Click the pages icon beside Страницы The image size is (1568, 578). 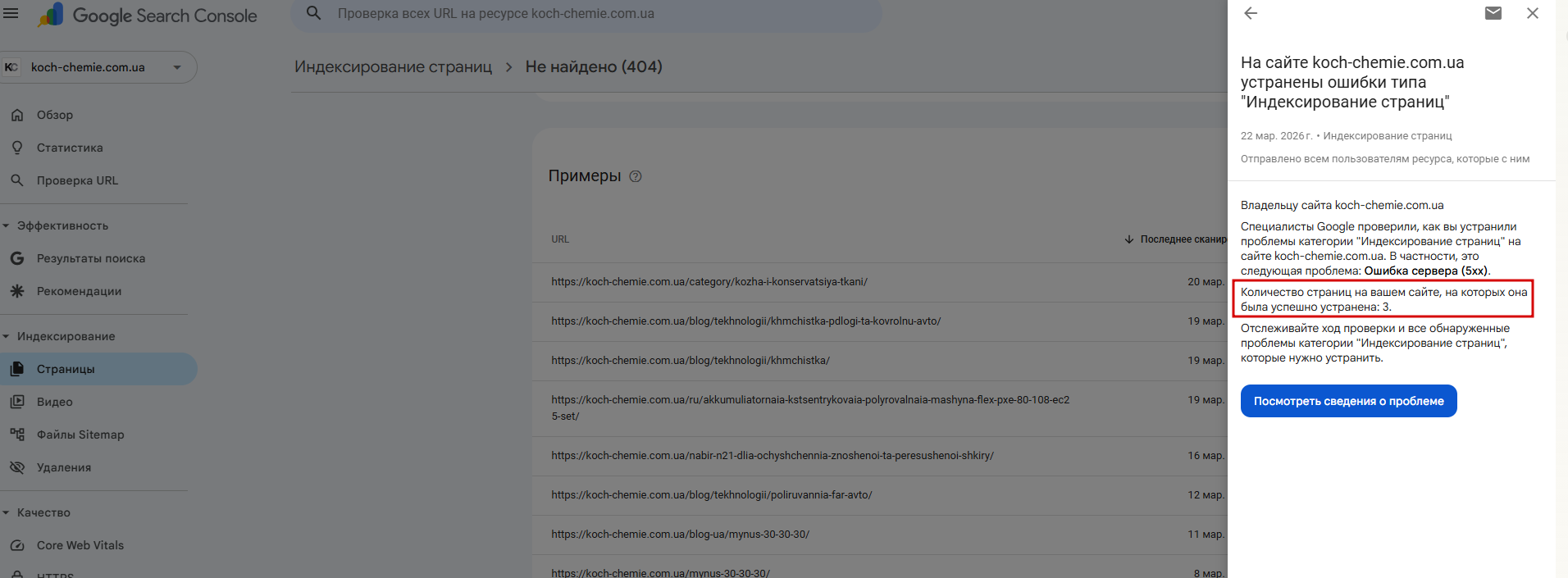tap(16, 369)
